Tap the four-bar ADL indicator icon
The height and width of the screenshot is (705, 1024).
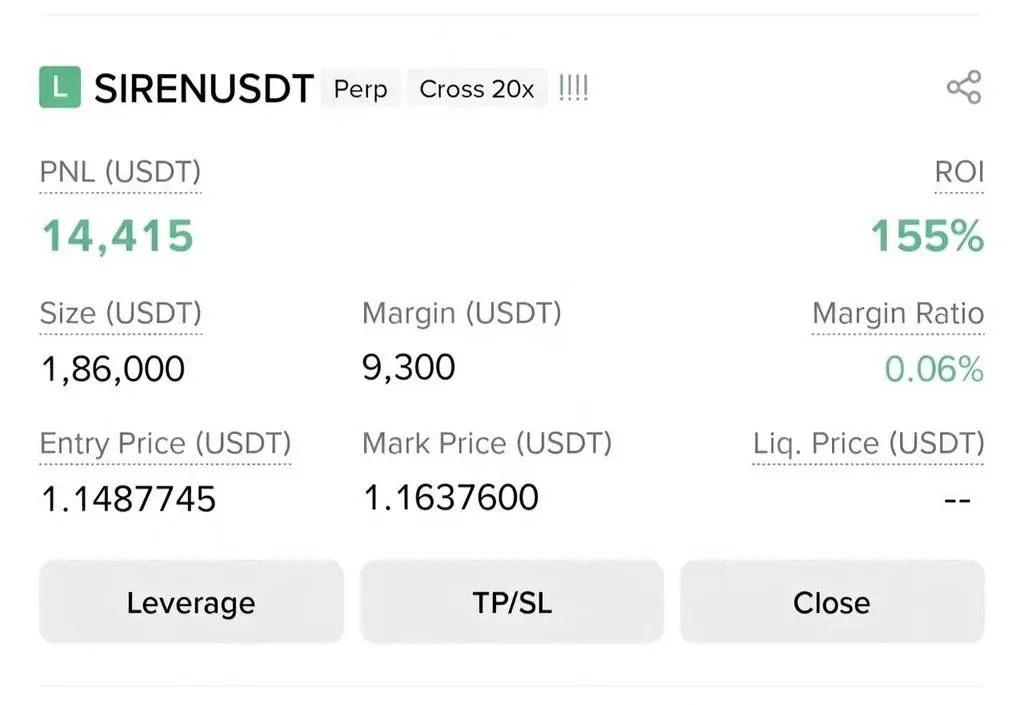pyautogui.click(x=573, y=88)
